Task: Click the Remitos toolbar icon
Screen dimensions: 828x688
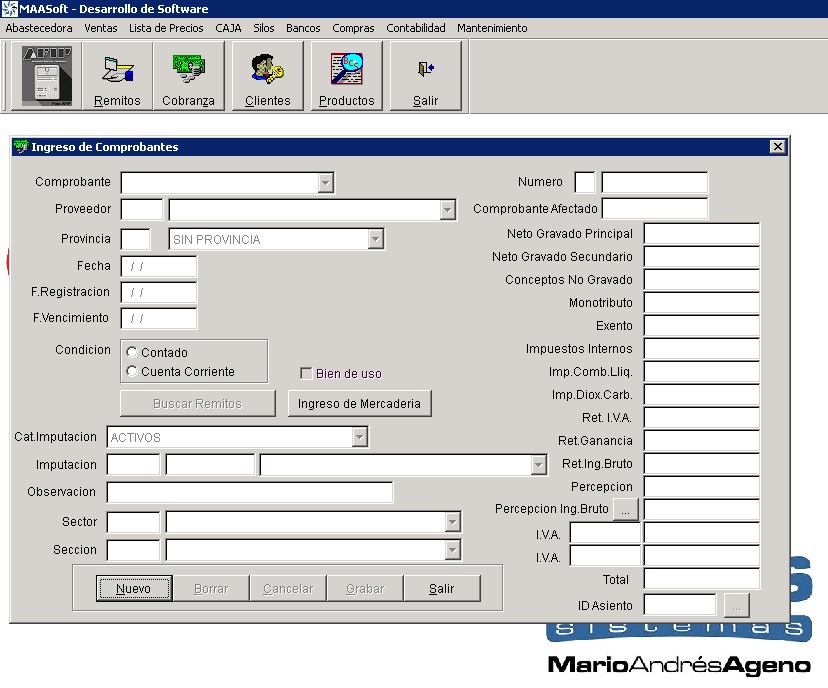Action: pos(117,77)
